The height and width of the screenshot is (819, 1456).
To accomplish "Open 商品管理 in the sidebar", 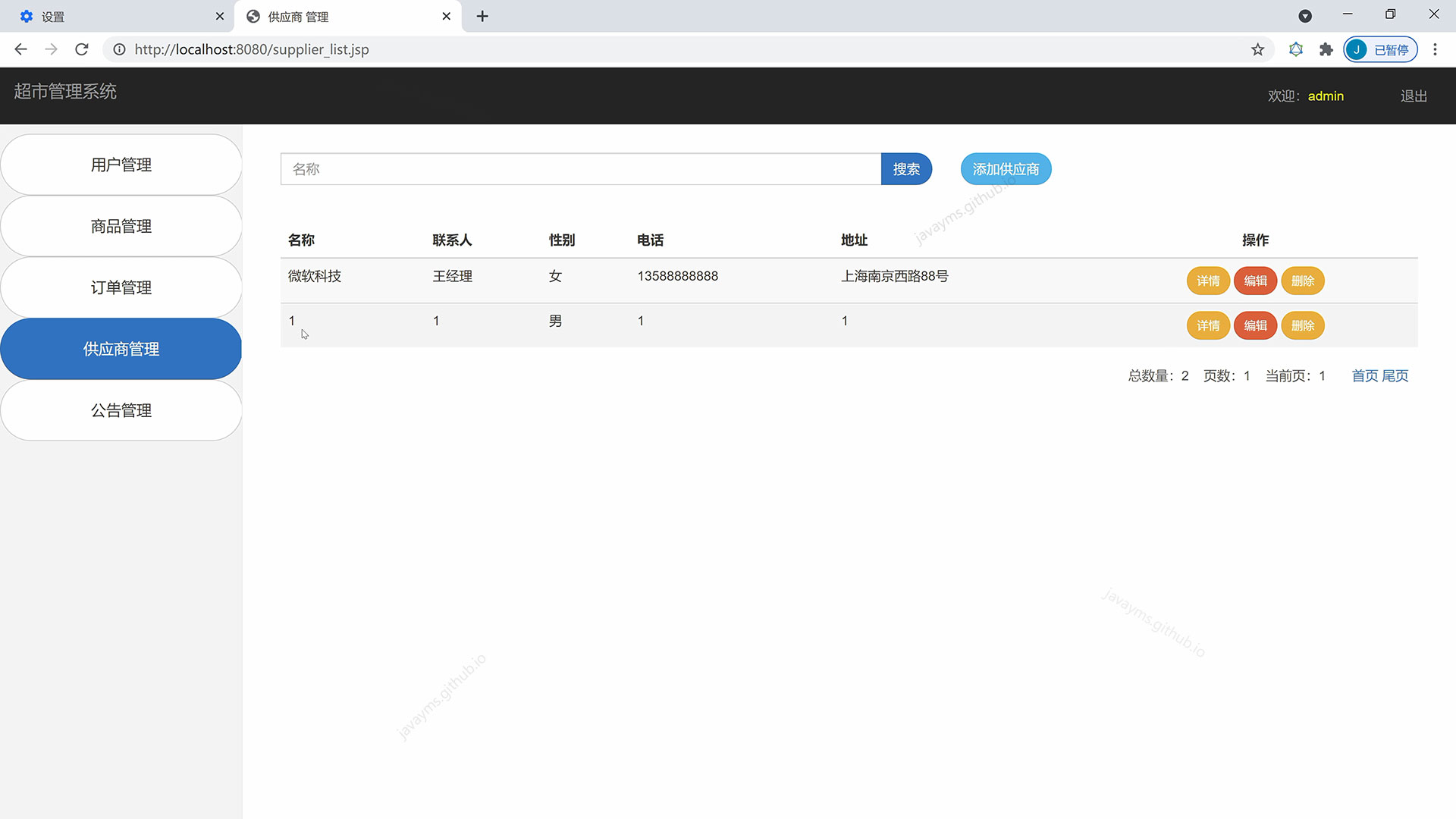I will click(x=121, y=226).
